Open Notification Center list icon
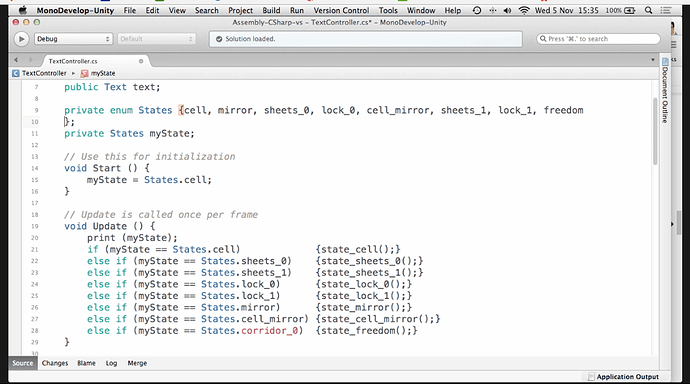 click(x=666, y=10)
